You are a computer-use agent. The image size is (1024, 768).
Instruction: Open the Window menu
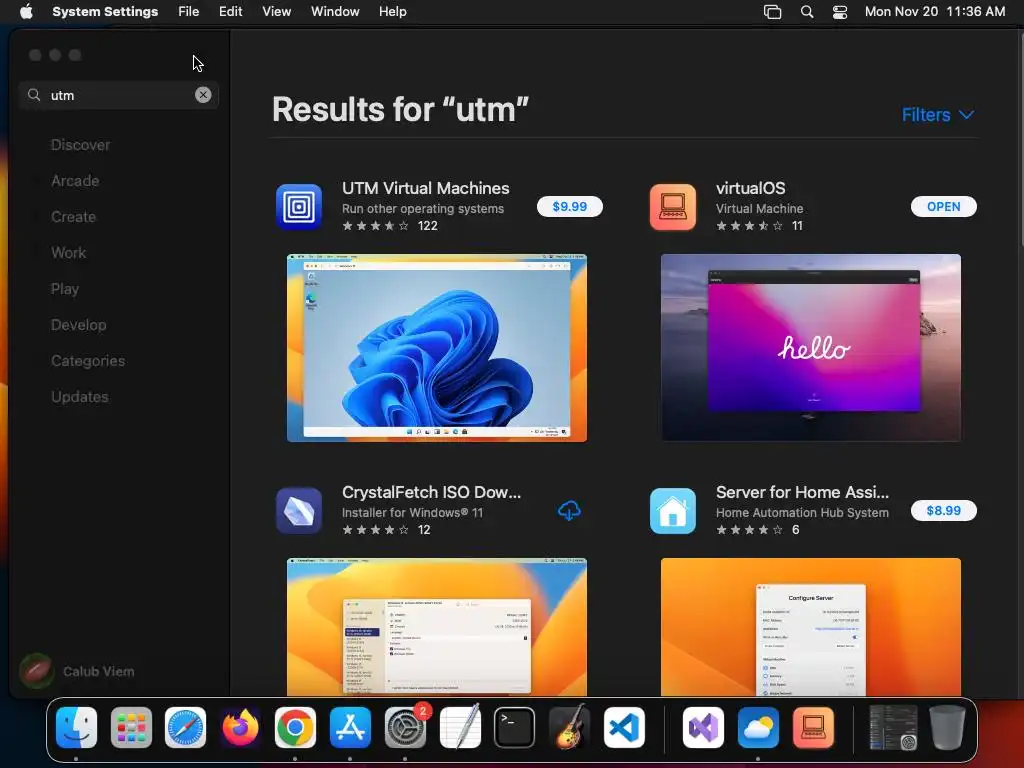pos(335,11)
